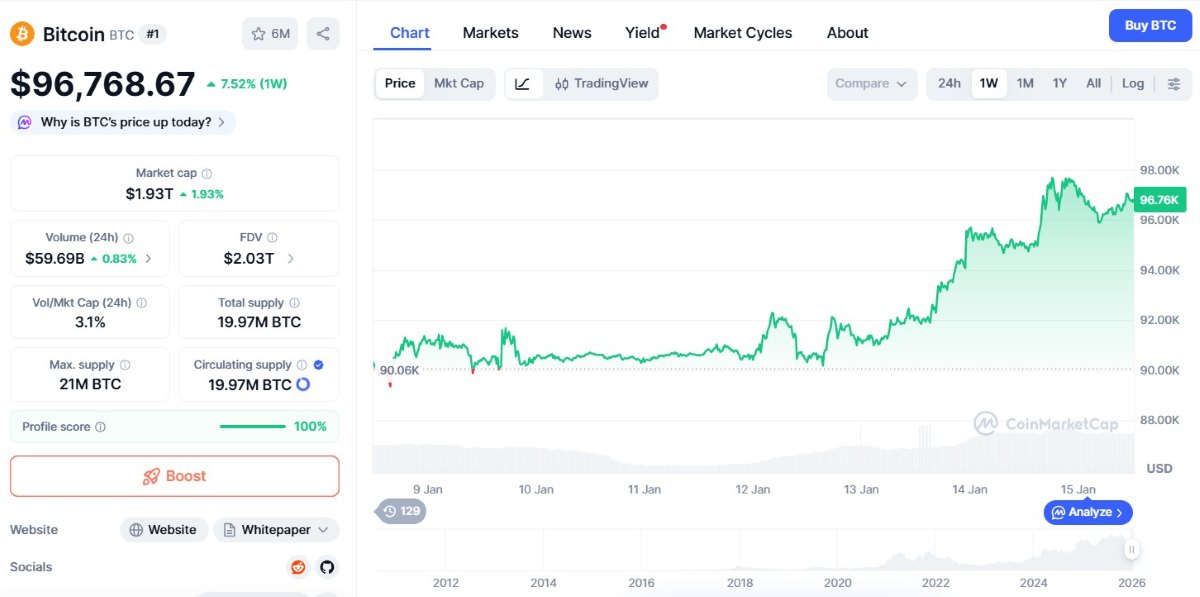Open 'Why is BTC's price up today?'
This screenshot has height=597, width=1200.
tap(123, 122)
